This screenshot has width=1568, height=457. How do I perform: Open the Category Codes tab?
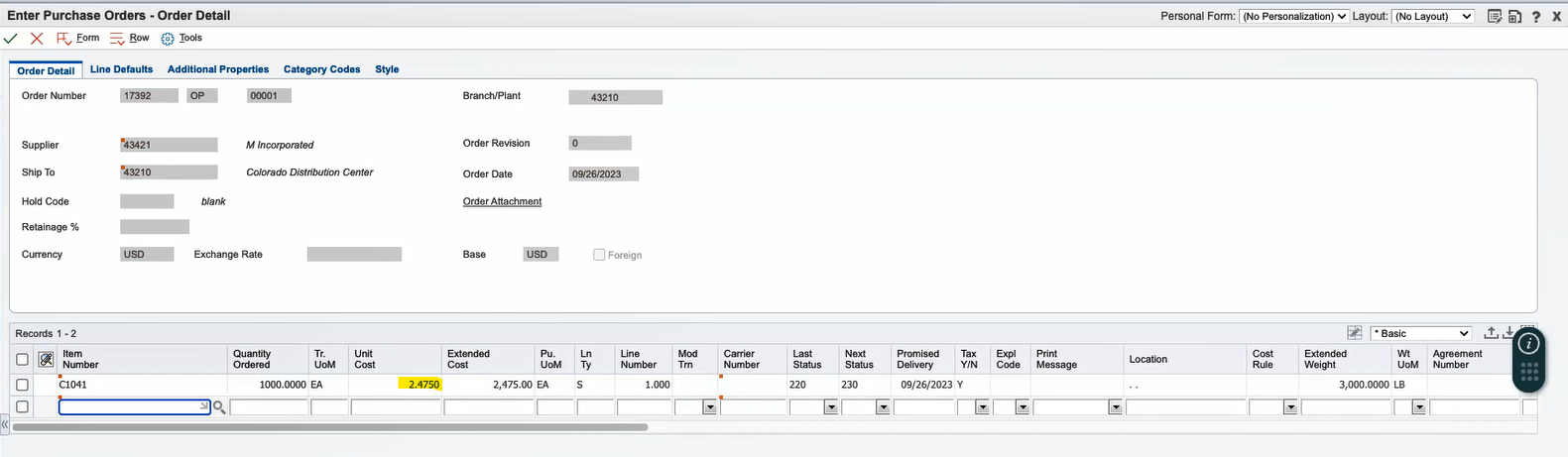coord(321,69)
